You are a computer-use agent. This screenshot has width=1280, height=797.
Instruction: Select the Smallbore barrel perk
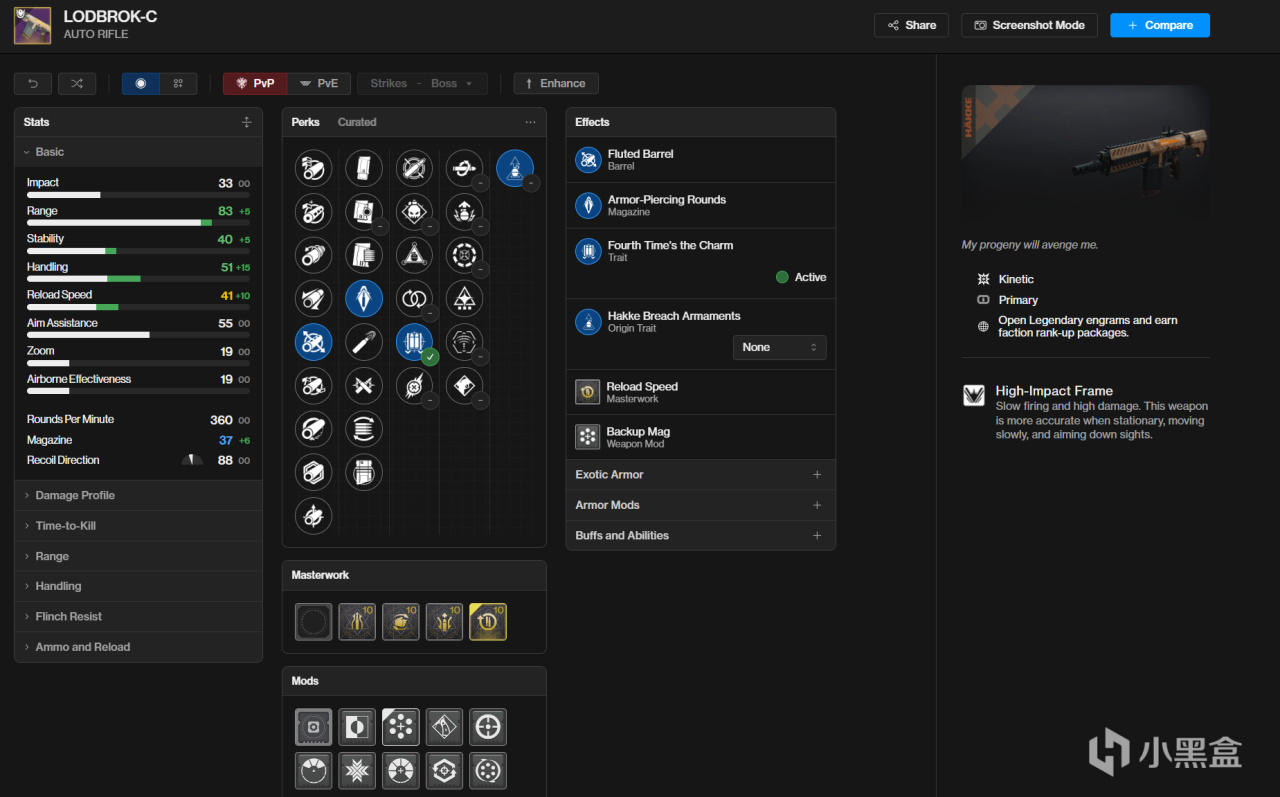(314, 515)
